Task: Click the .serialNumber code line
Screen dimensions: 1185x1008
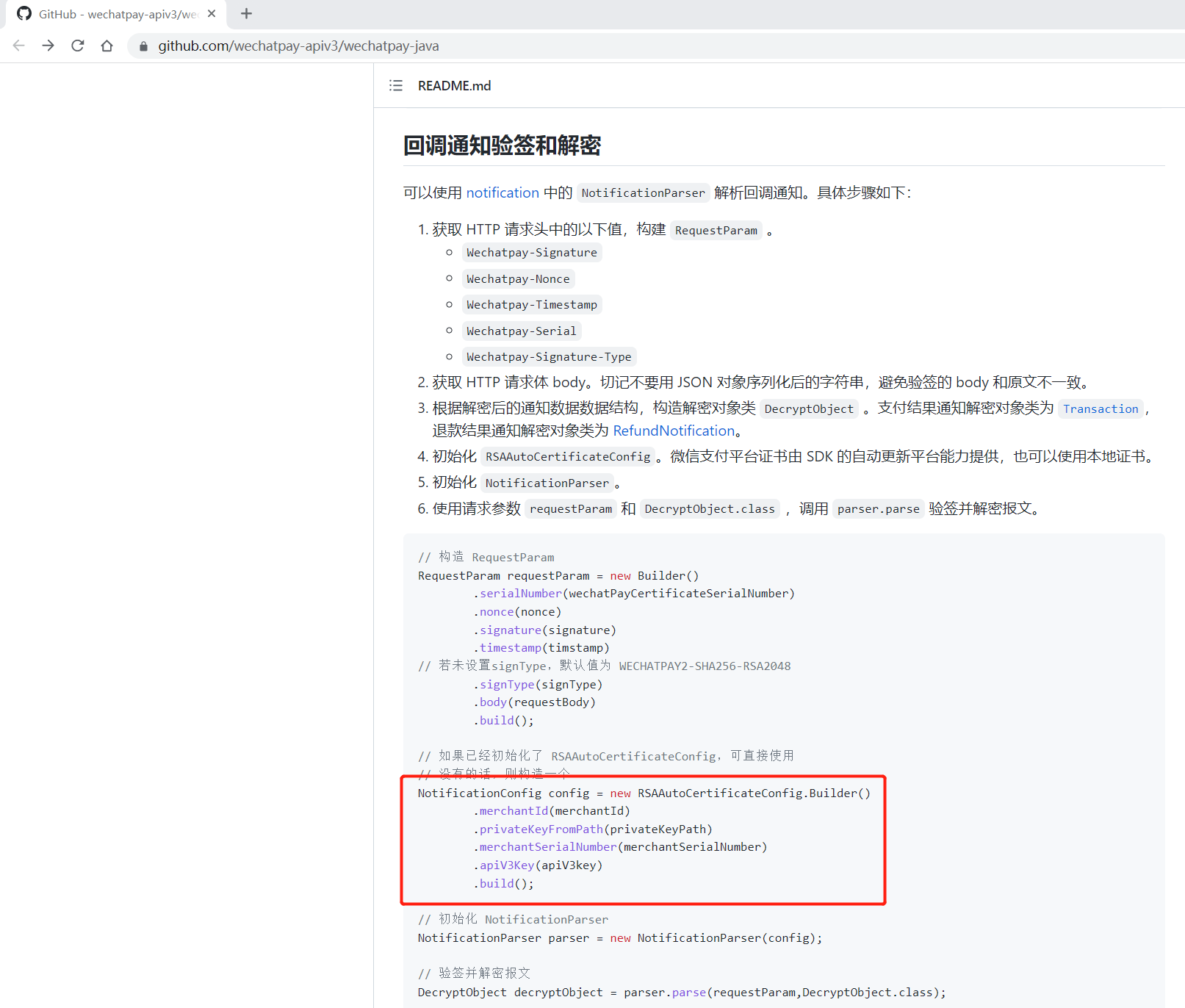Action: click(x=634, y=594)
